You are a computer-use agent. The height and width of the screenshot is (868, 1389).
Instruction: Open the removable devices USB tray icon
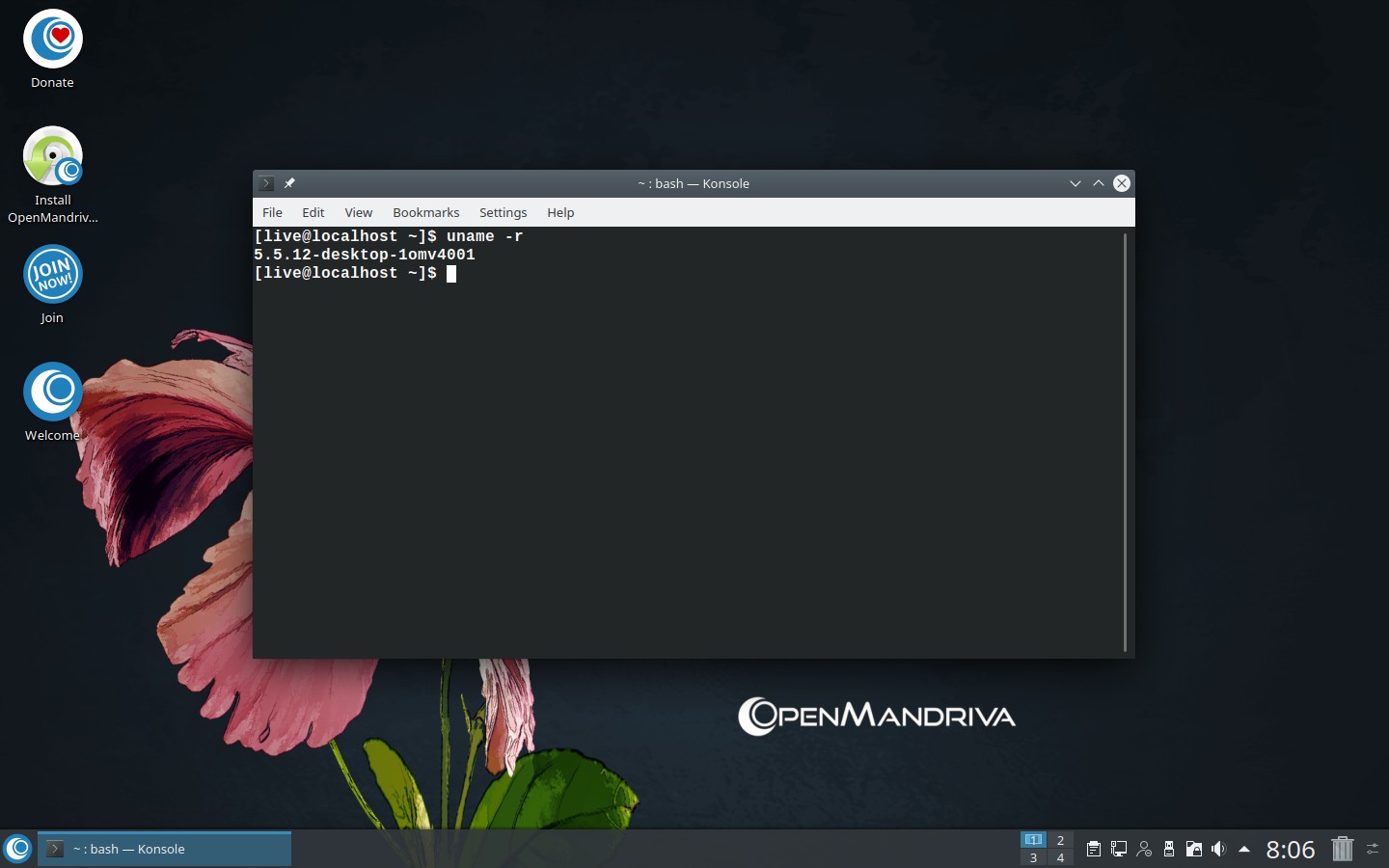coord(1169,849)
